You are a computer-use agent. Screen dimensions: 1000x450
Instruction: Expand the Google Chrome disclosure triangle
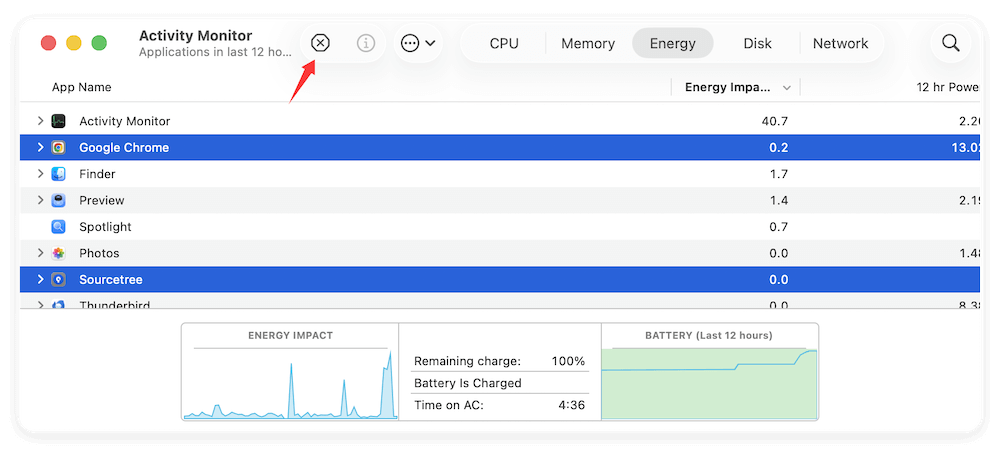[40, 148]
